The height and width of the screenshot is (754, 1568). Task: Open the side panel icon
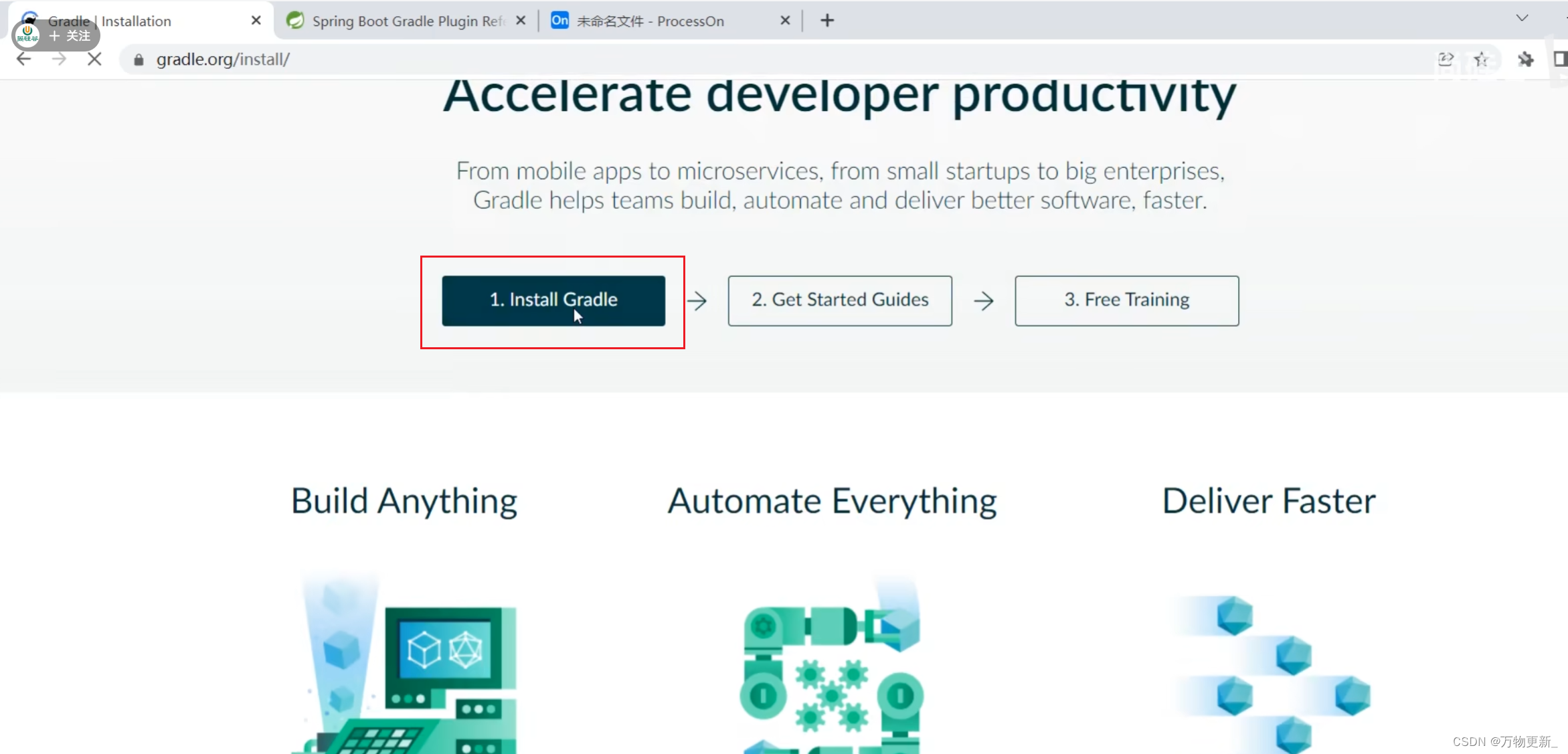click(1560, 59)
